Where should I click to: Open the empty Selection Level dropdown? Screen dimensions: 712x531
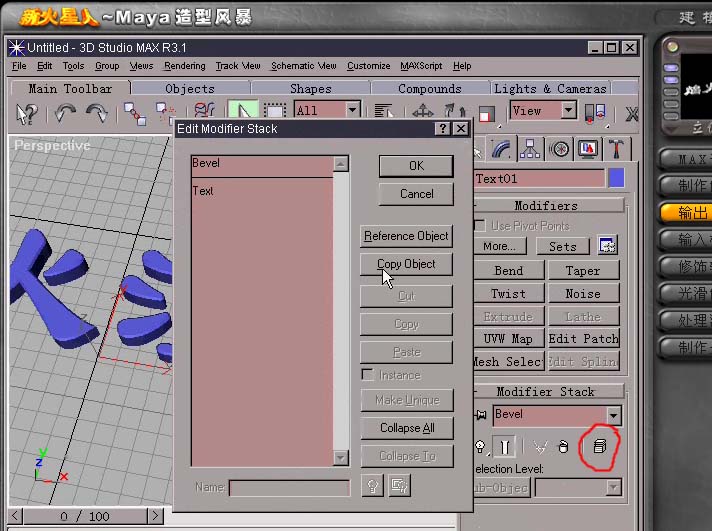613,488
